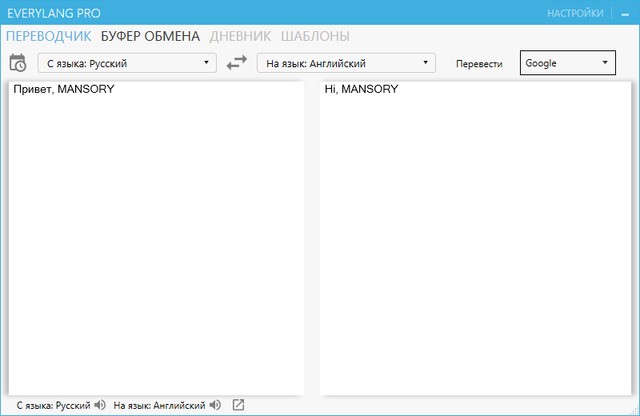Open the ДНЕВНИК tab
The height and width of the screenshot is (416, 640).
point(240,36)
